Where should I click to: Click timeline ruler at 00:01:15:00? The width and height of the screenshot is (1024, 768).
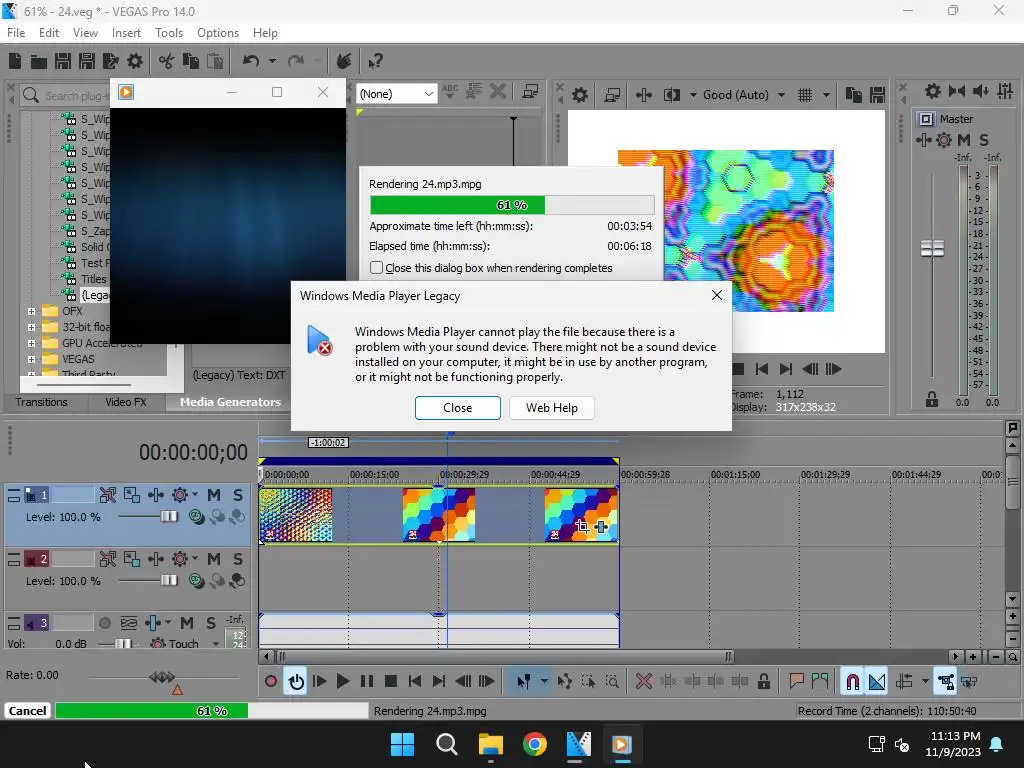pos(735,475)
